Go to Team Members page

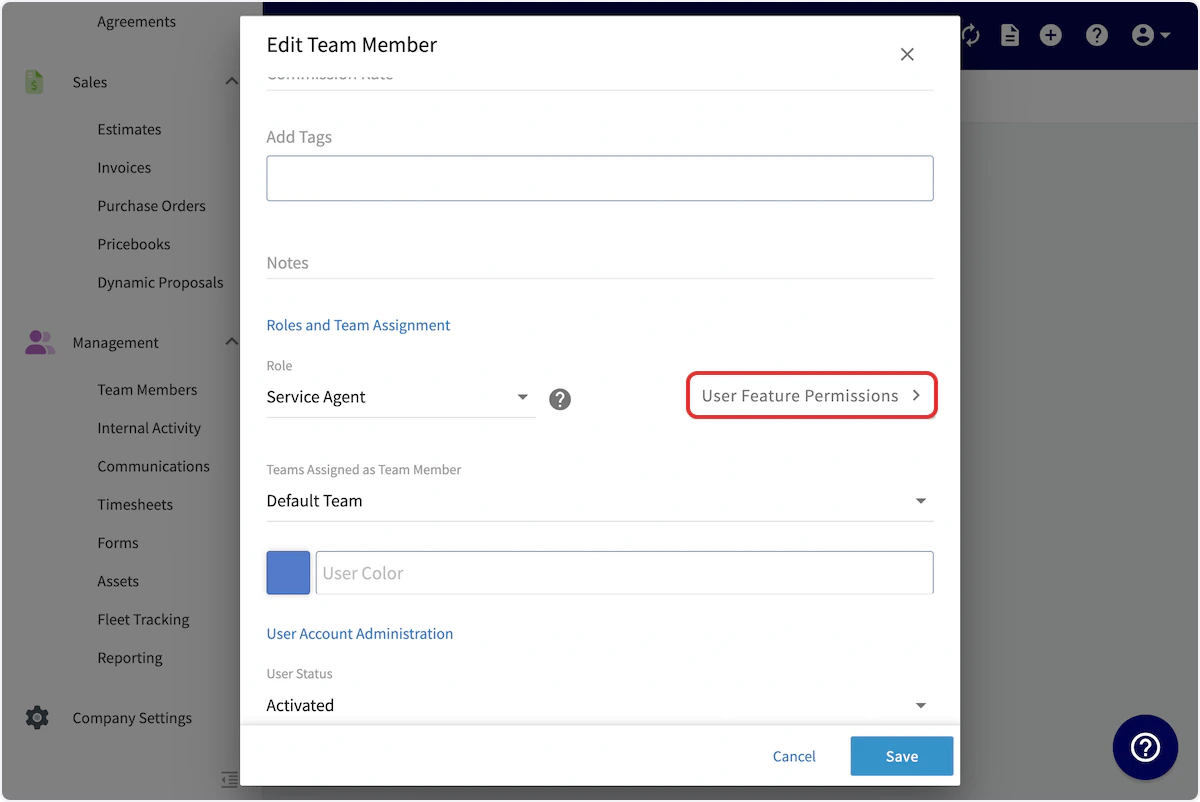pos(147,389)
